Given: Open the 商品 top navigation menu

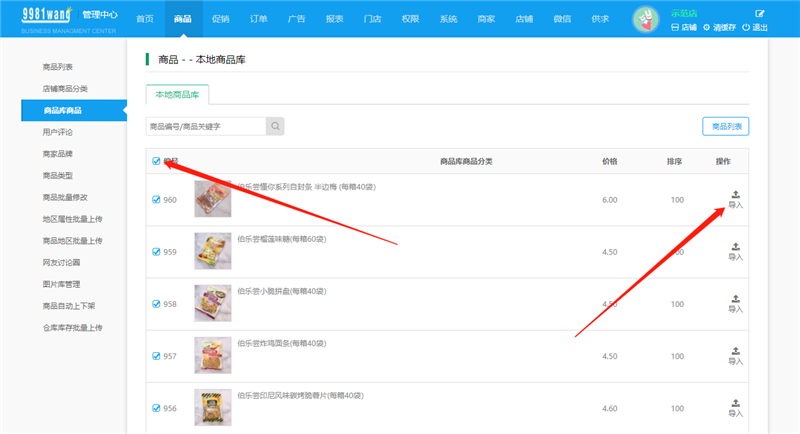Looking at the screenshot, I should [182, 19].
